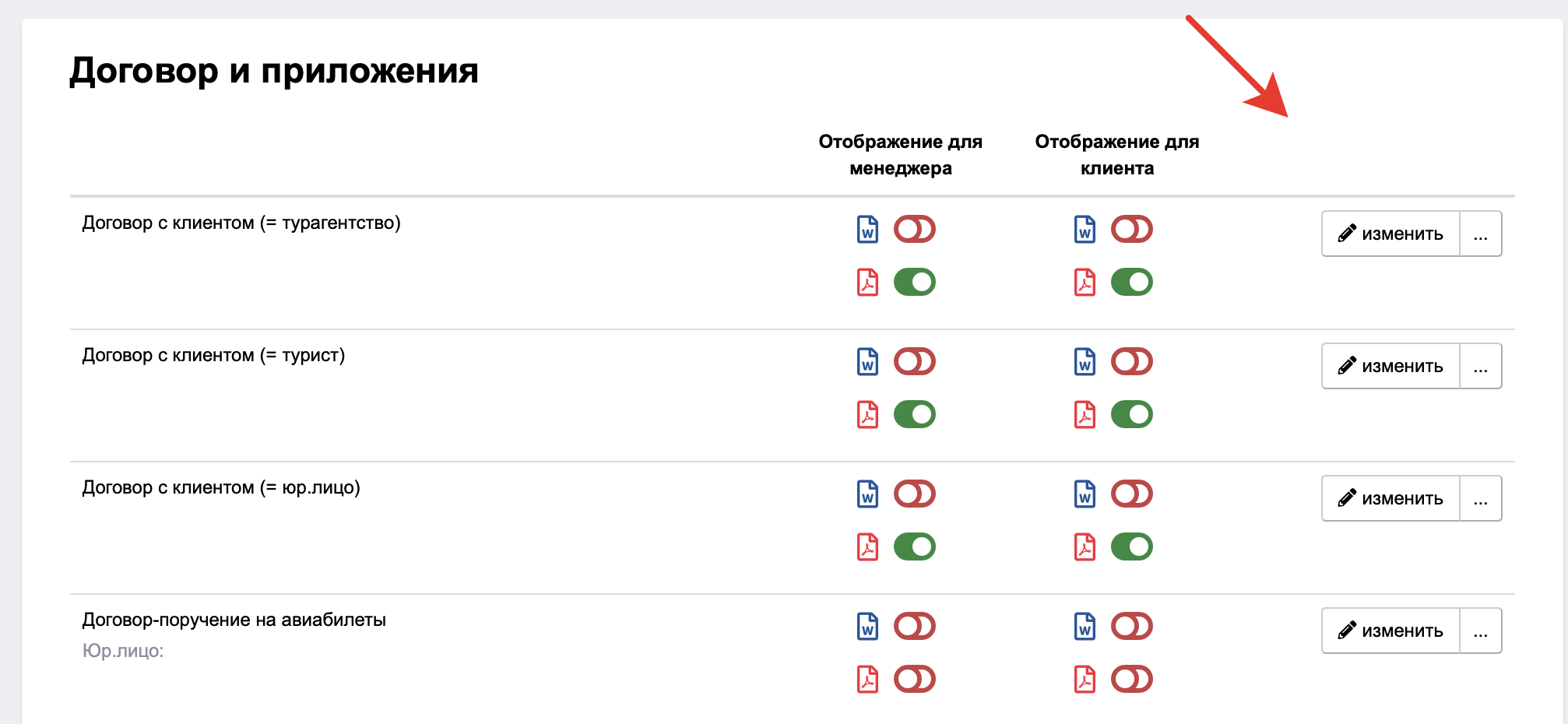Disable manager PDF toggle for юр.лицо contract
The height and width of the screenshot is (724, 1568).
[x=915, y=547]
